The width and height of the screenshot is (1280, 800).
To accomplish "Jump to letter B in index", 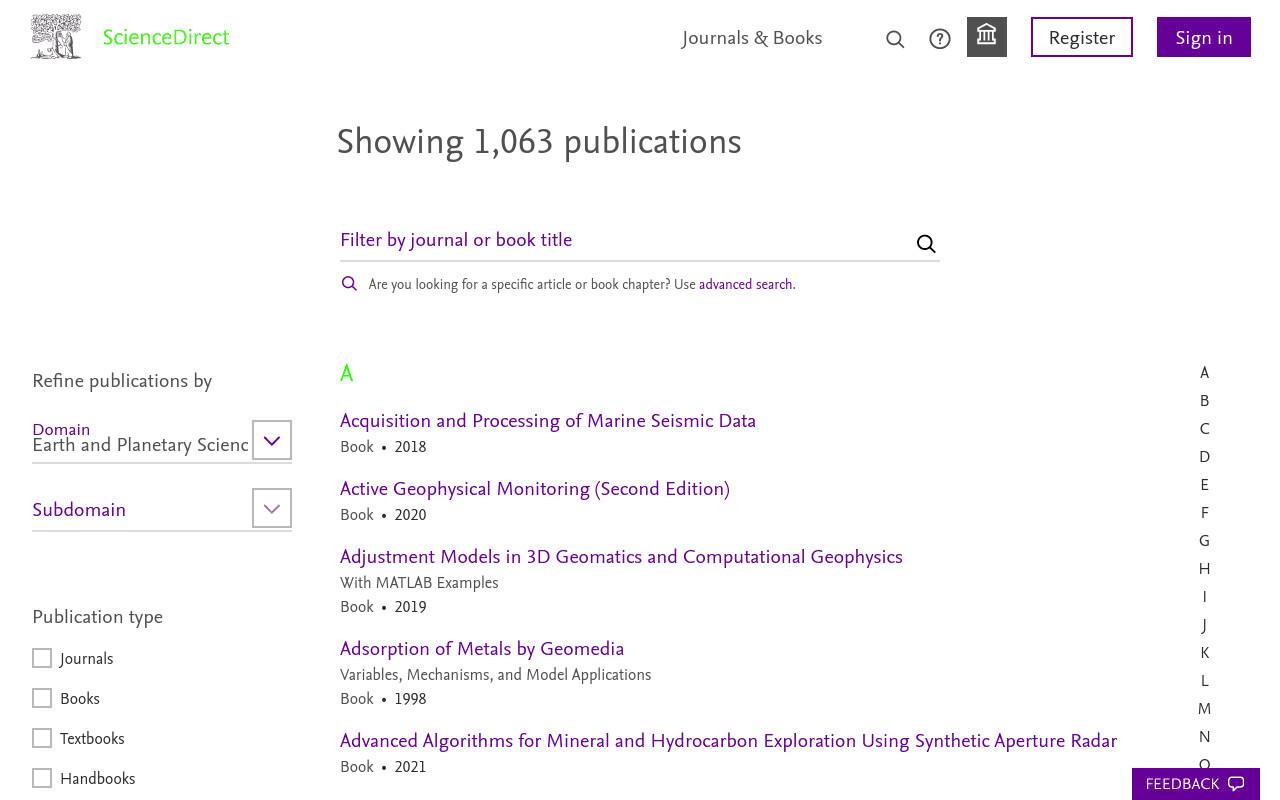I will pos(1204,401).
